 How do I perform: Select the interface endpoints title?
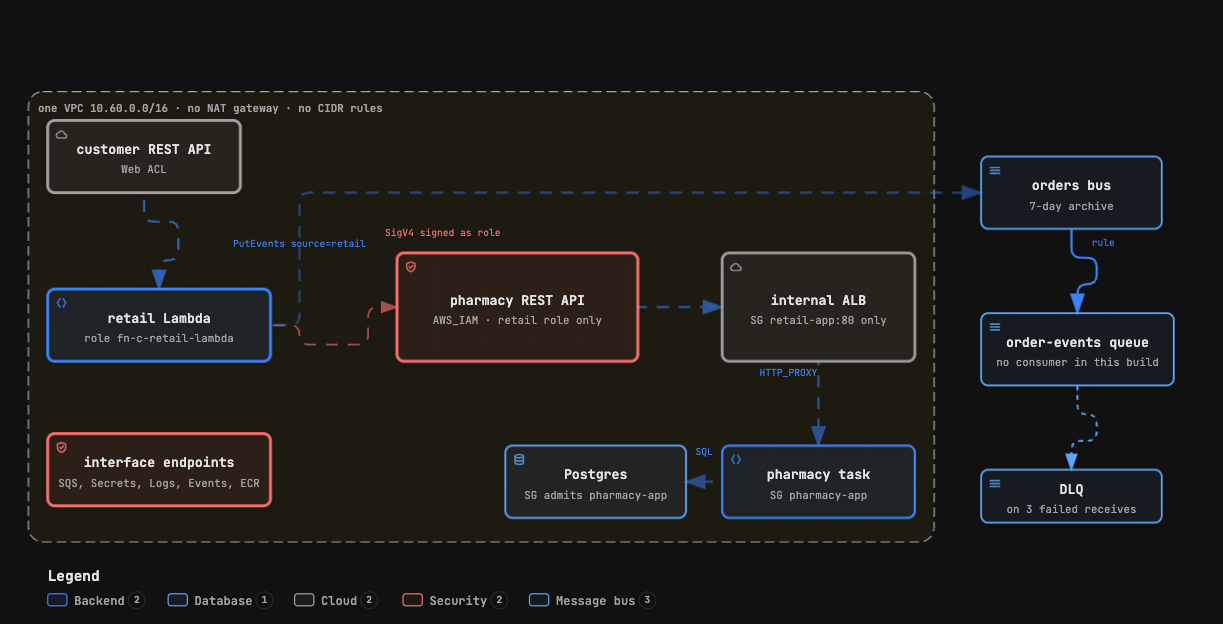click(x=159, y=462)
